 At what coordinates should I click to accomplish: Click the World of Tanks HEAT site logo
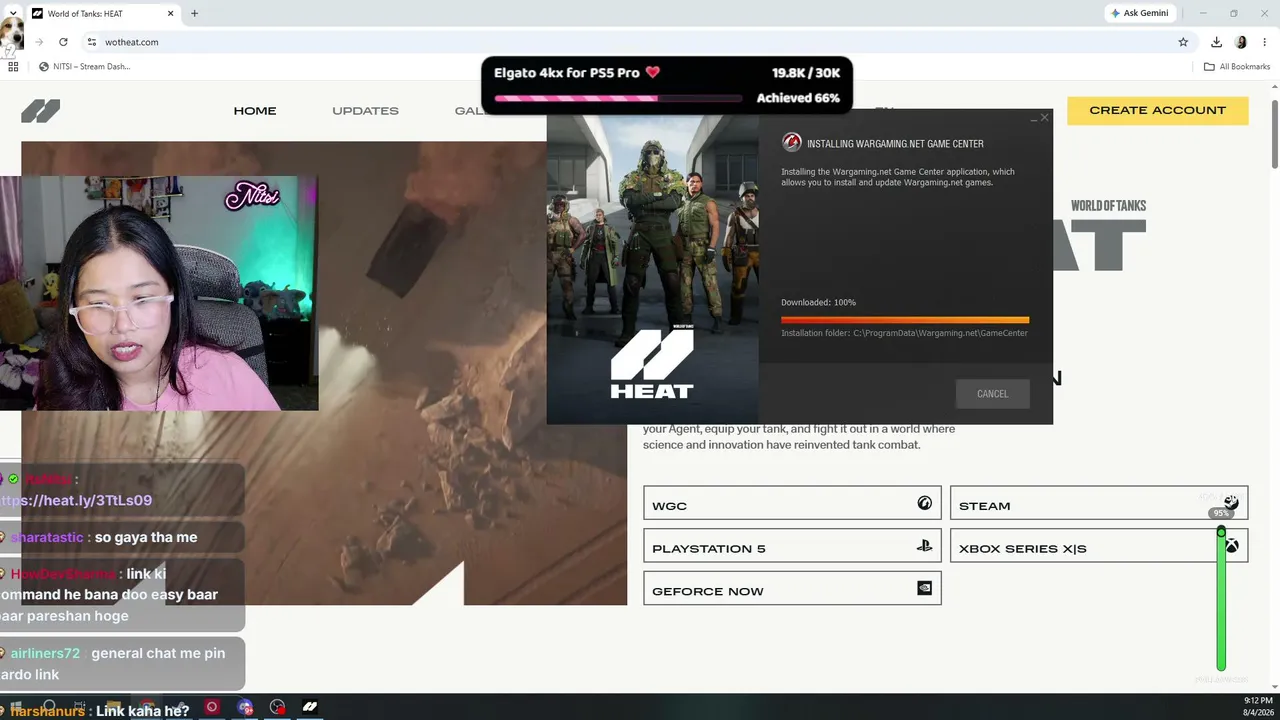coord(40,111)
